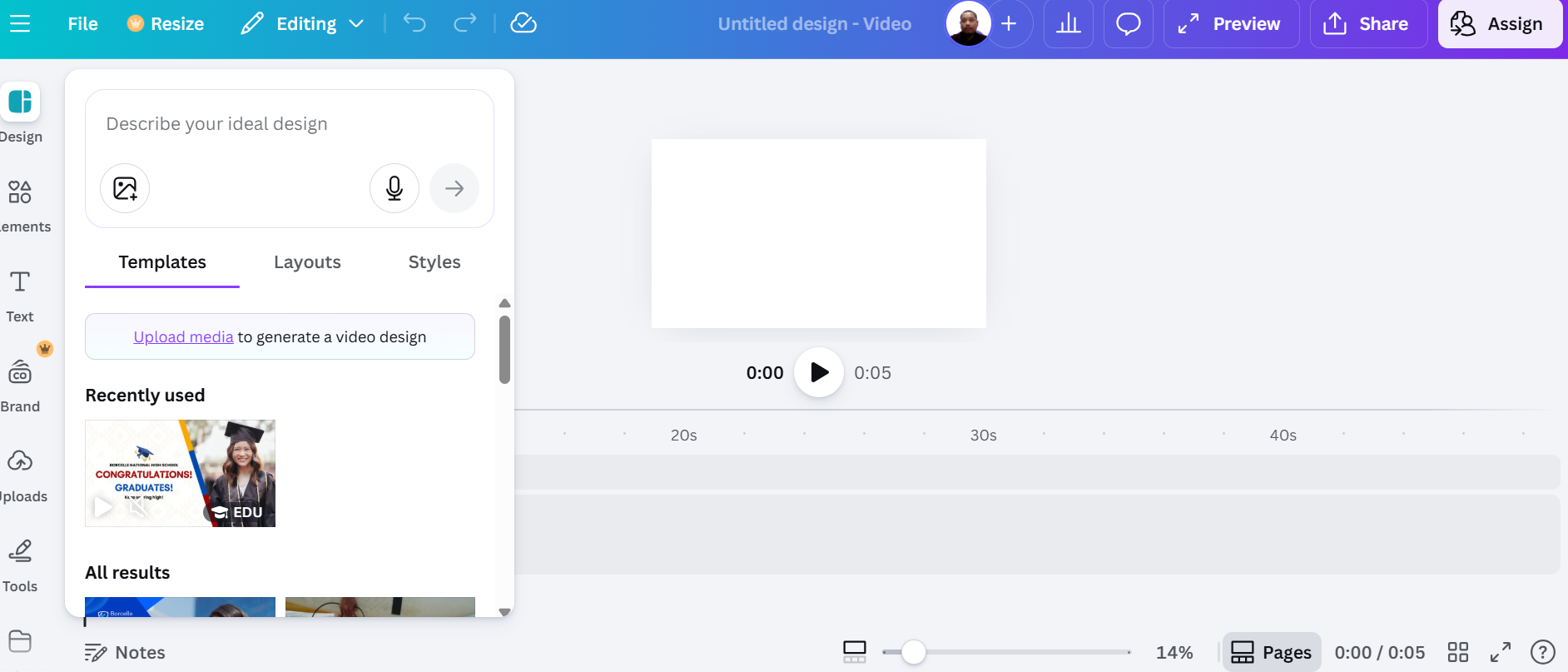Click the 40s timeline marker

[1283, 436]
